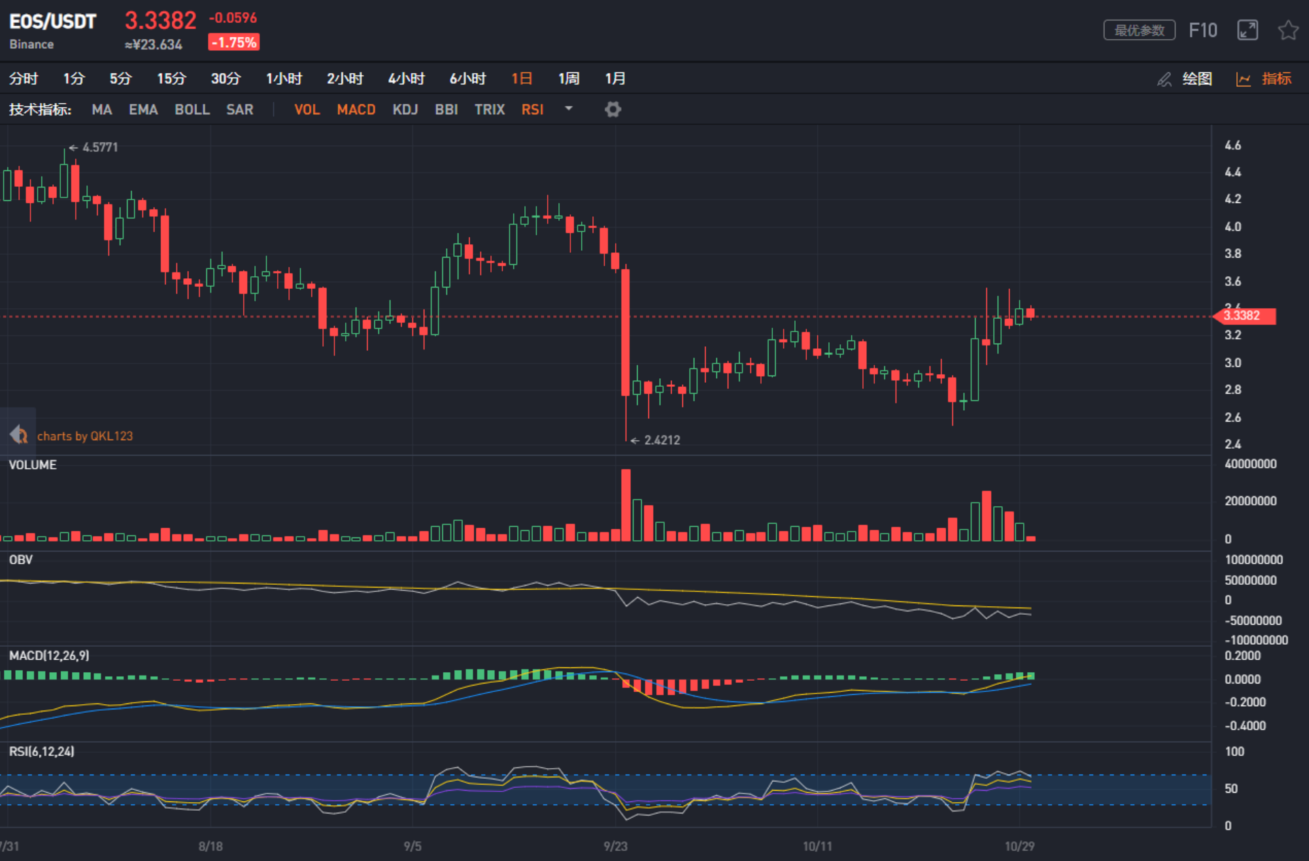1309x861 pixels.
Task: Click the 10/29 date on time axis
Action: coord(1021,846)
